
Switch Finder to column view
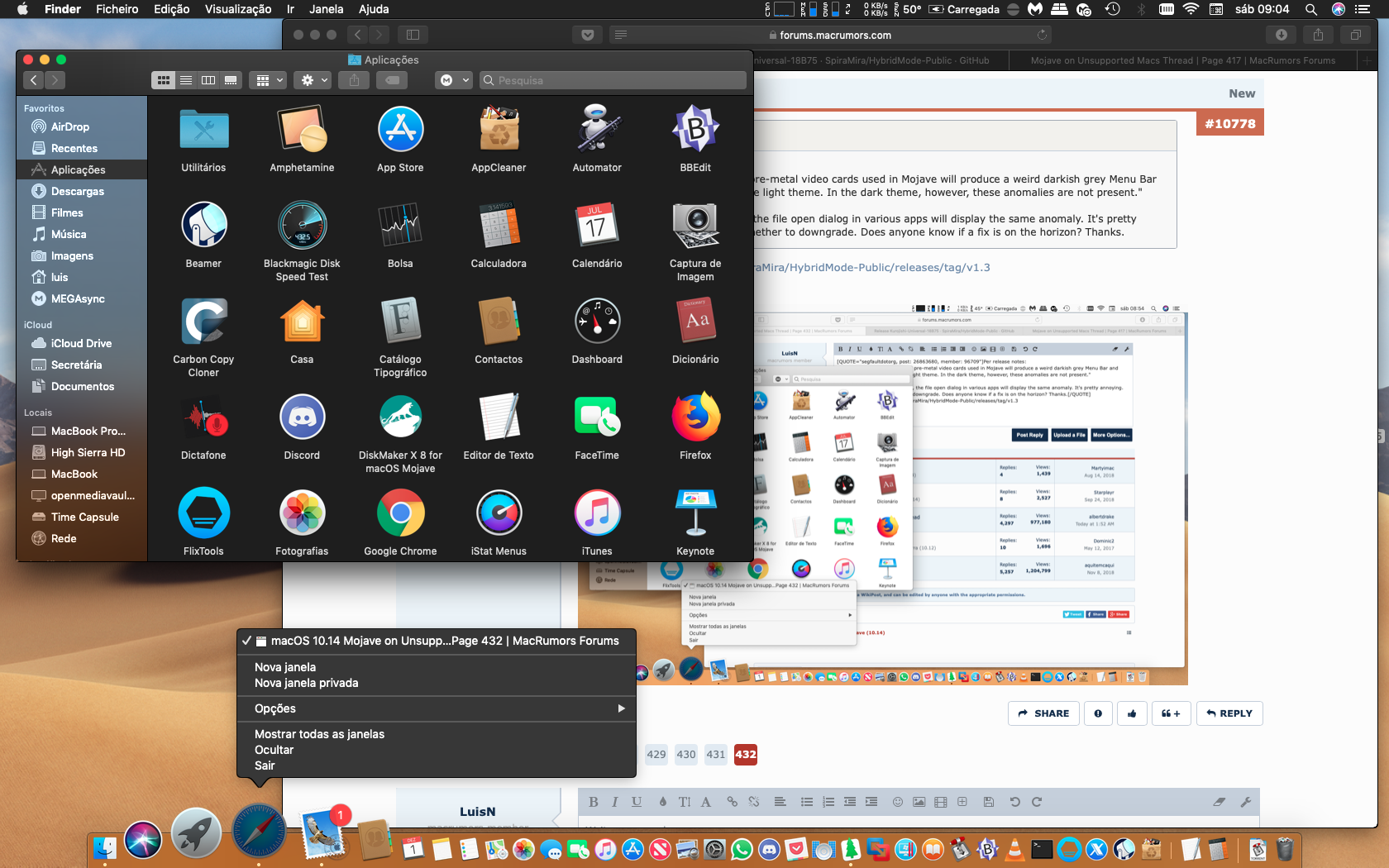[x=208, y=80]
